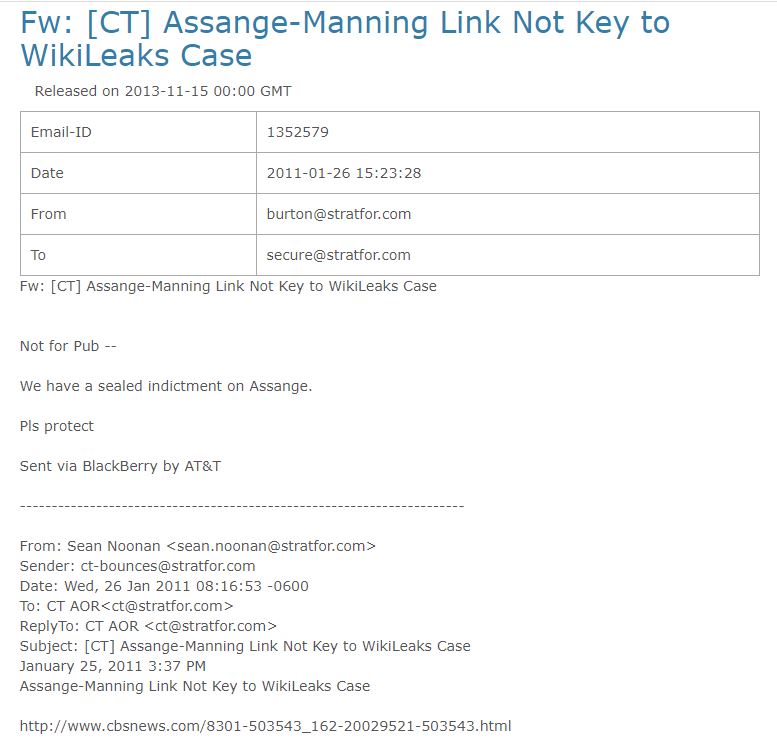Click the date value 2011-01-26 15:23:28

pos(344,173)
